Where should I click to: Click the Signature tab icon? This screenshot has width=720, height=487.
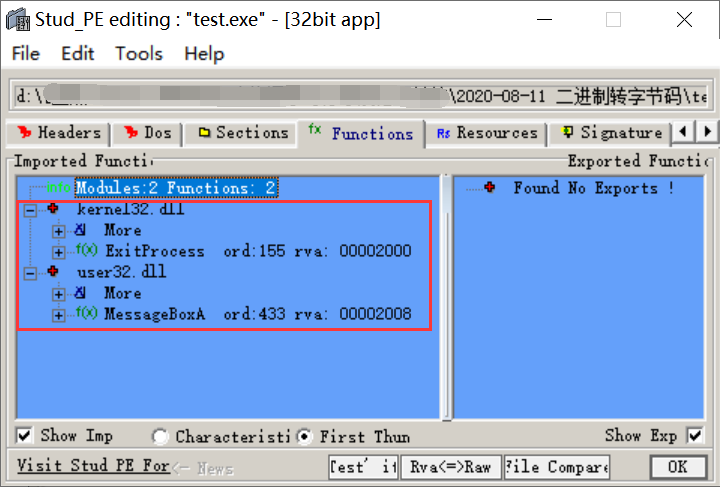point(568,132)
